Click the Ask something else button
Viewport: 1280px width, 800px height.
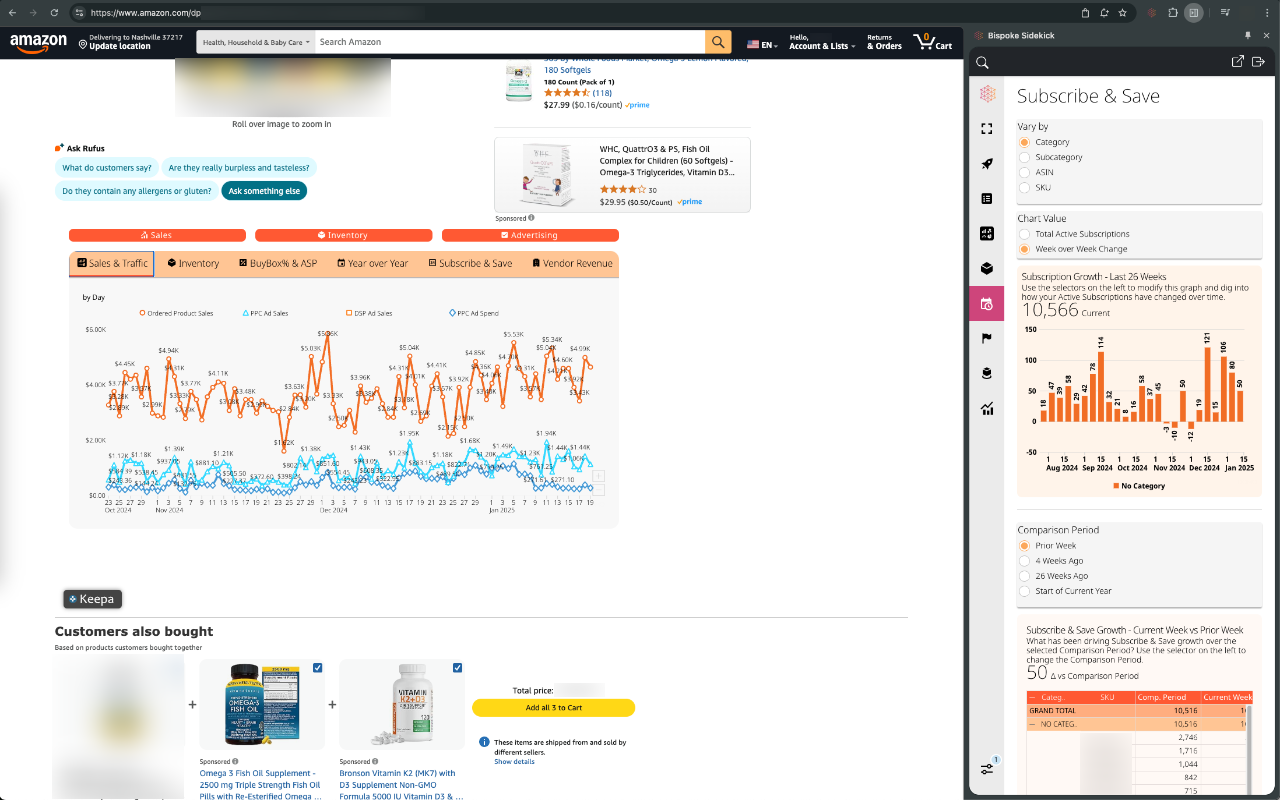264,191
